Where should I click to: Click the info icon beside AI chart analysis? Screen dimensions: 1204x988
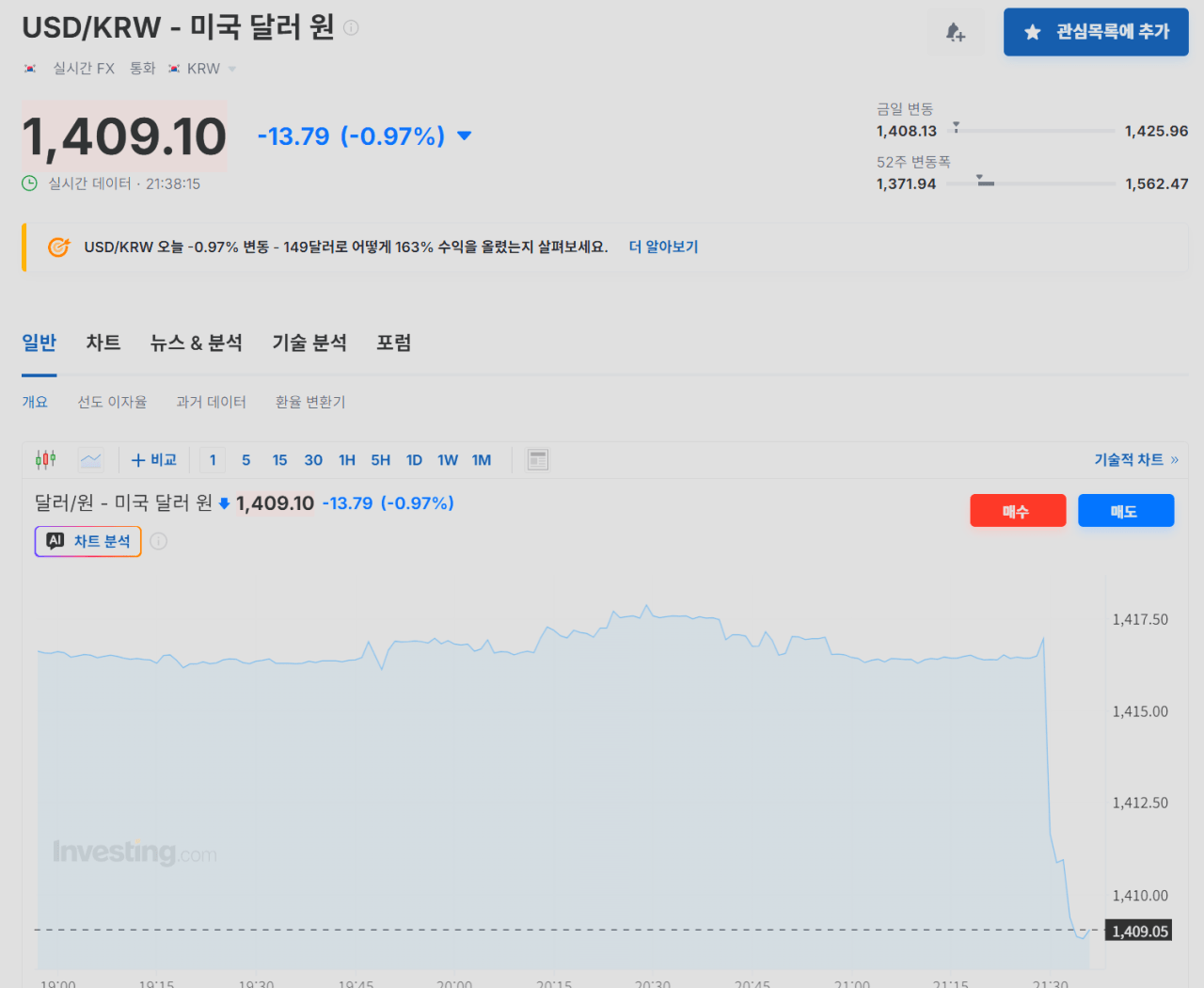(x=159, y=541)
